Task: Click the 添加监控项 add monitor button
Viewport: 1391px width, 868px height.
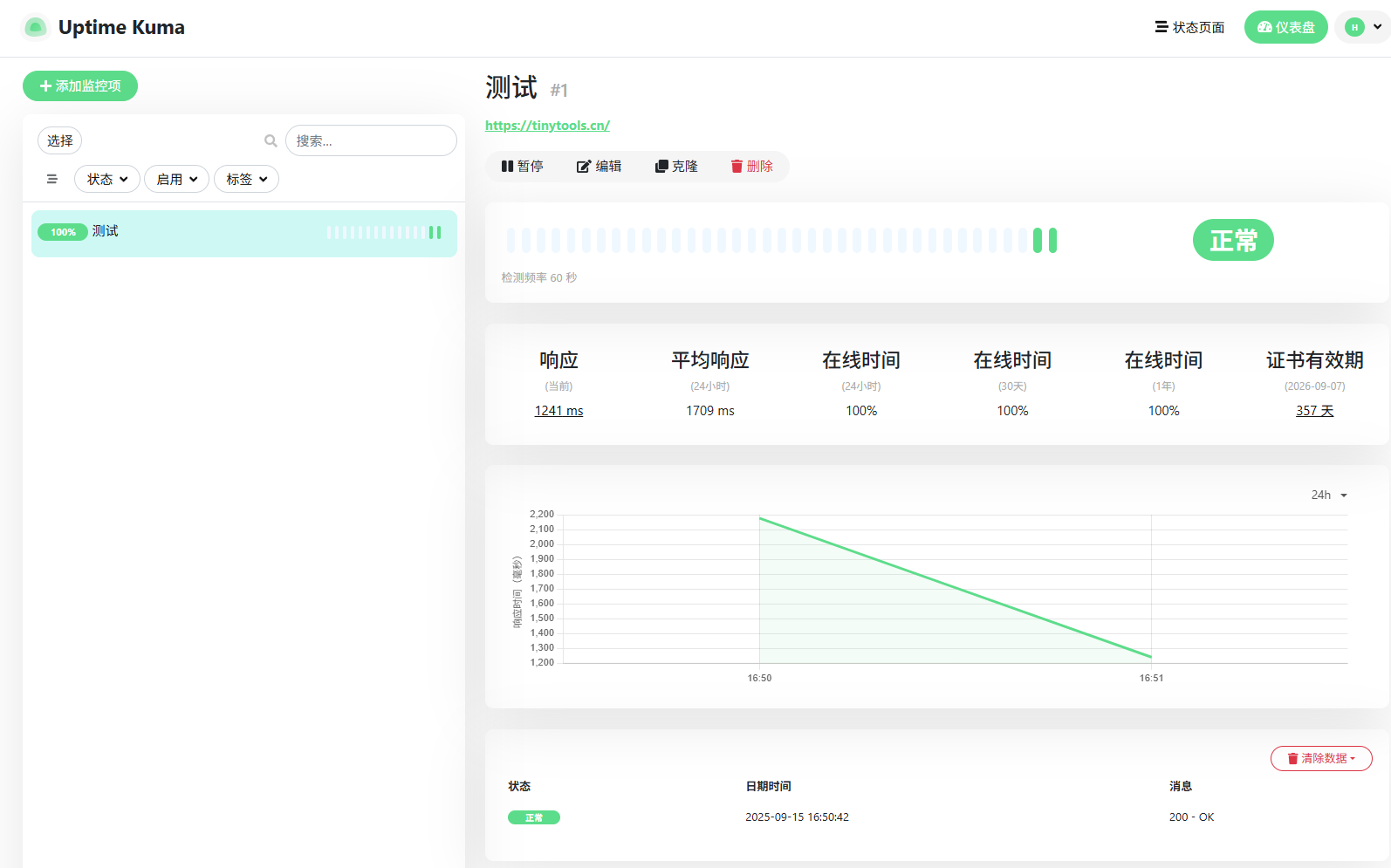Action: [80, 85]
